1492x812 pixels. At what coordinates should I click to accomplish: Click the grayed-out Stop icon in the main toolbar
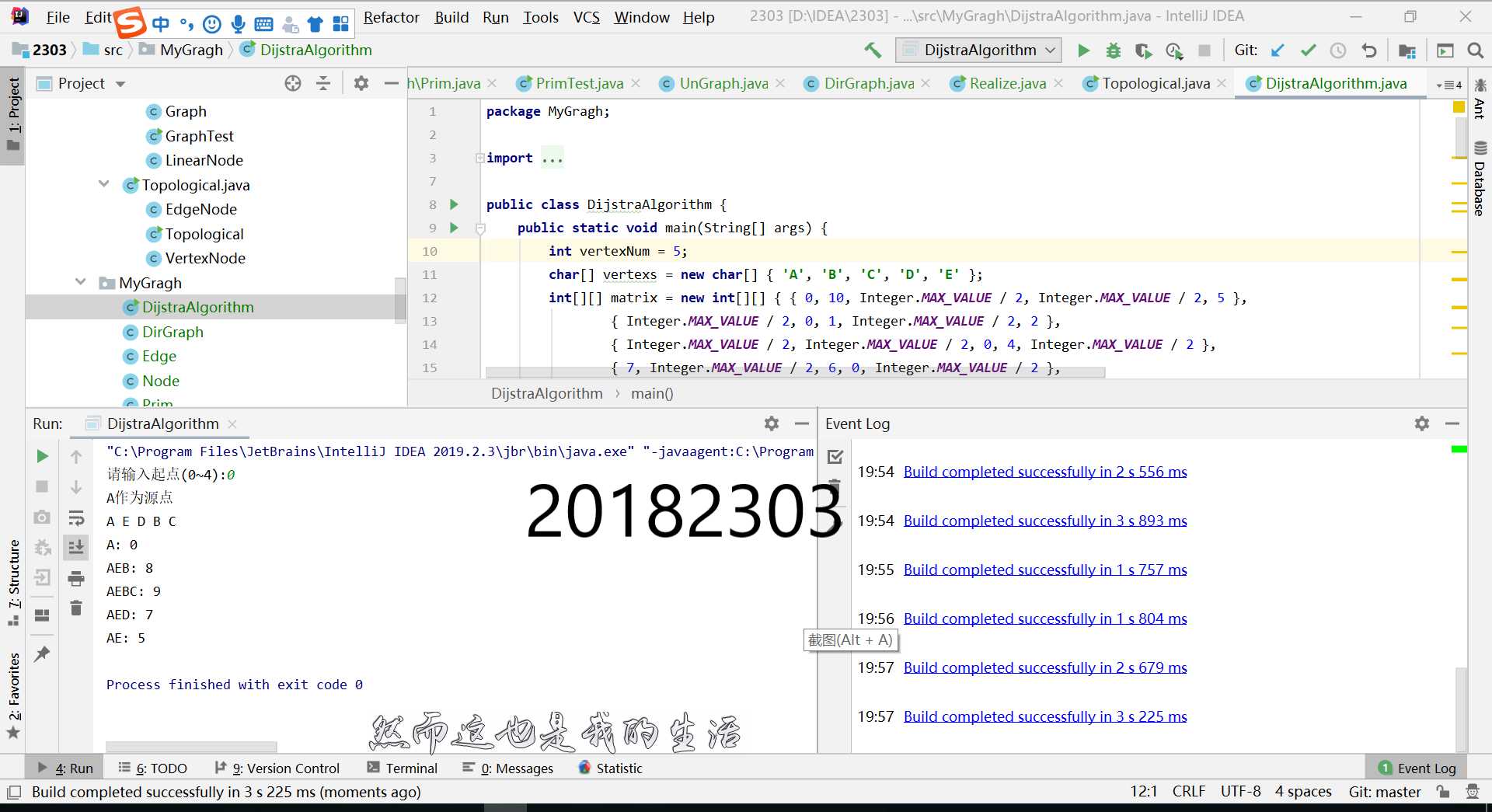[x=1204, y=51]
